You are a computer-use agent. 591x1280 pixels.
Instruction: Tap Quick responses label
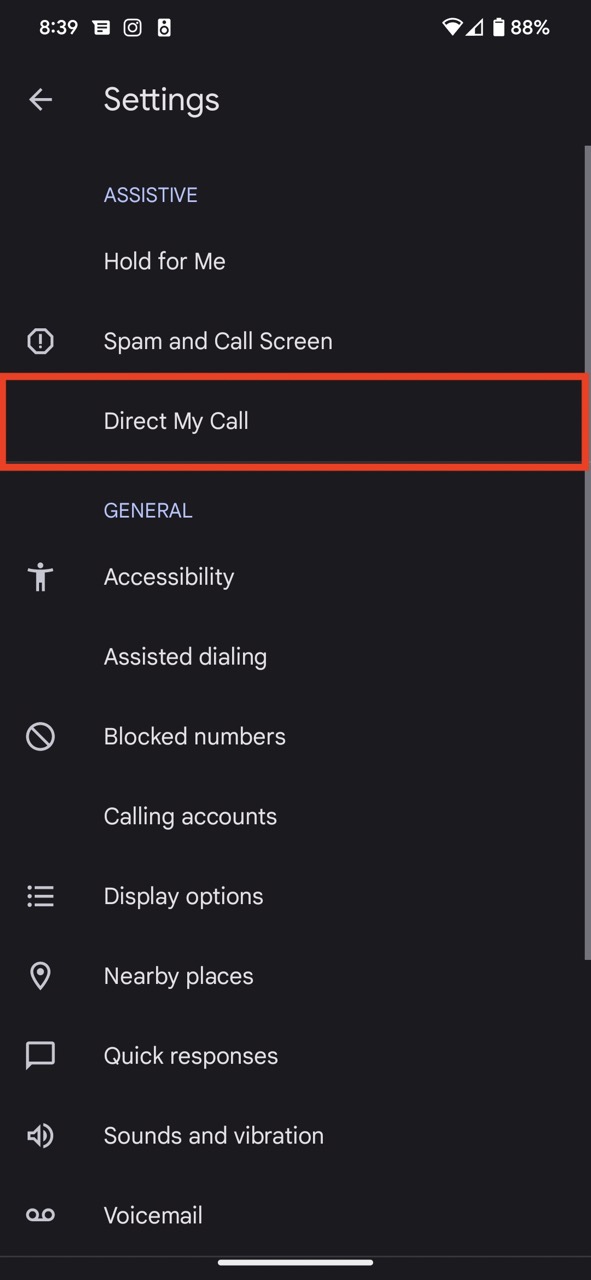[191, 1056]
